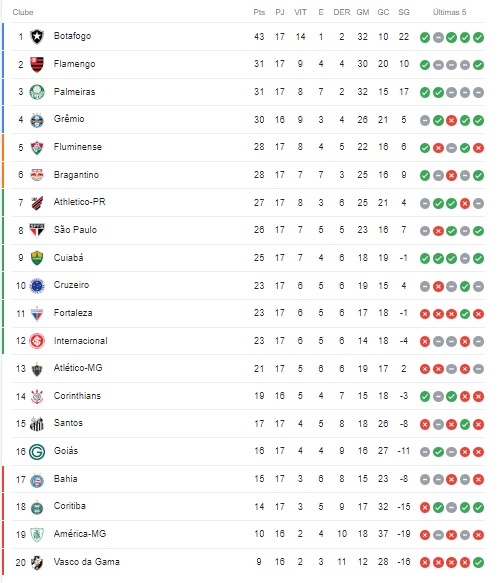503x583 pixels.
Task: Open the Grêmio team name link
Action: tap(69, 119)
